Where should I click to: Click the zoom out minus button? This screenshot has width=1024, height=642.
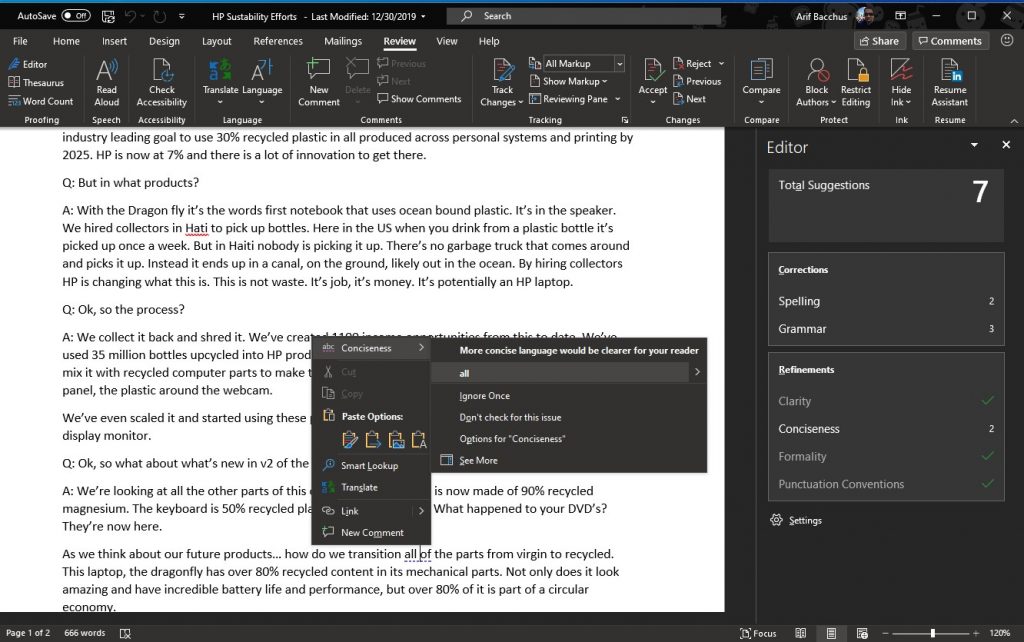(x=886, y=633)
